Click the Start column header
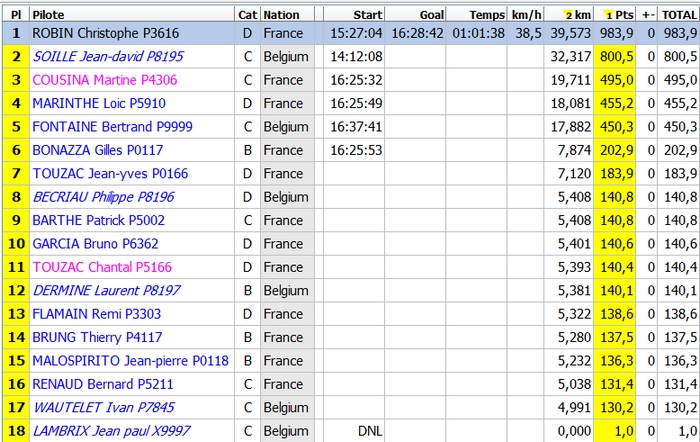The image size is (700, 442). point(367,15)
